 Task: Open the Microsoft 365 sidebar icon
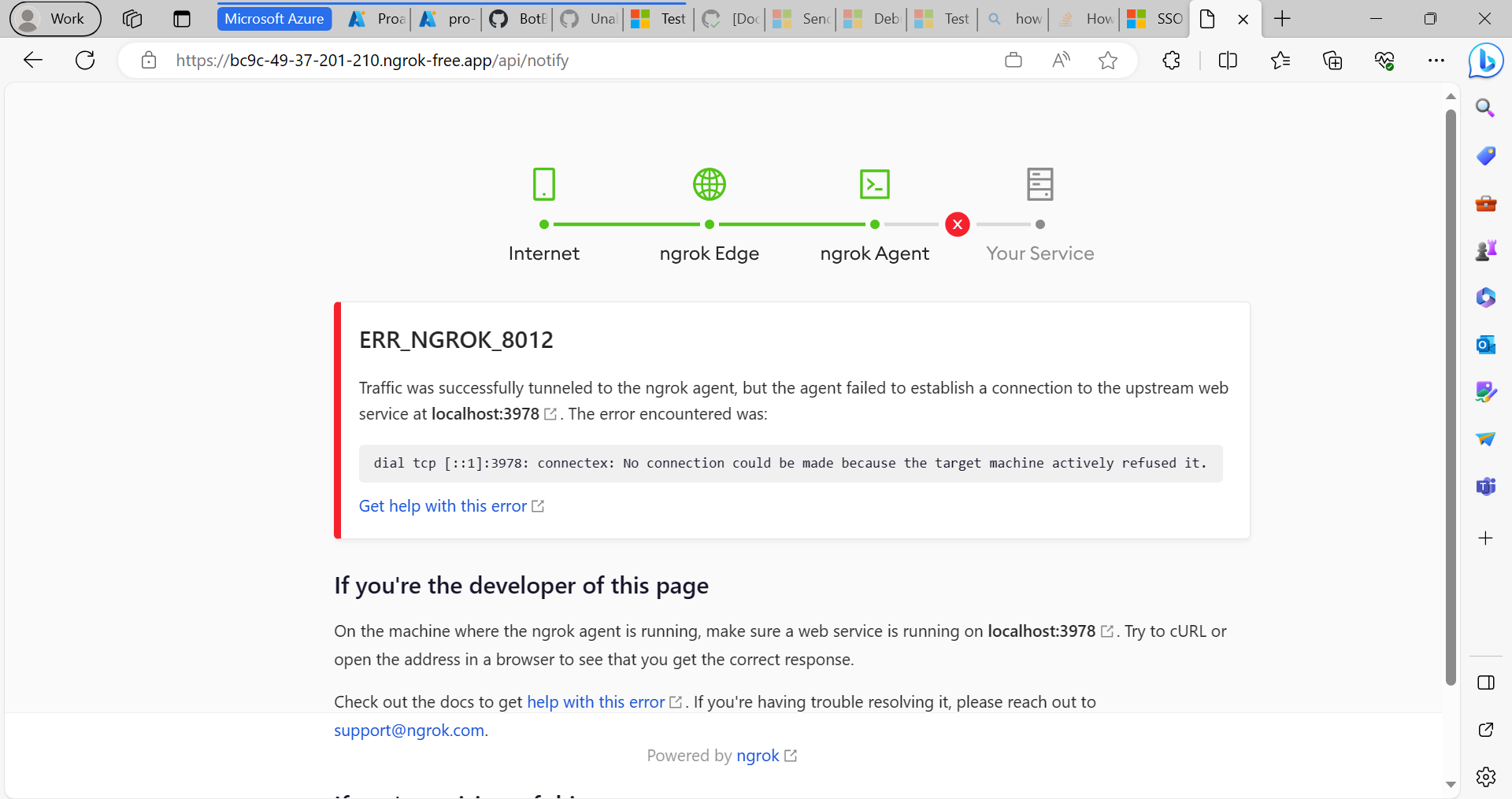click(x=1485, y=297)
